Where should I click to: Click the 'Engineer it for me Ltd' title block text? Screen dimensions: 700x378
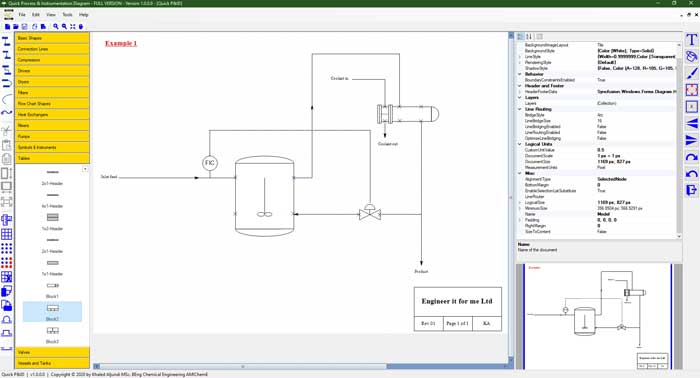tap(457, 301)
